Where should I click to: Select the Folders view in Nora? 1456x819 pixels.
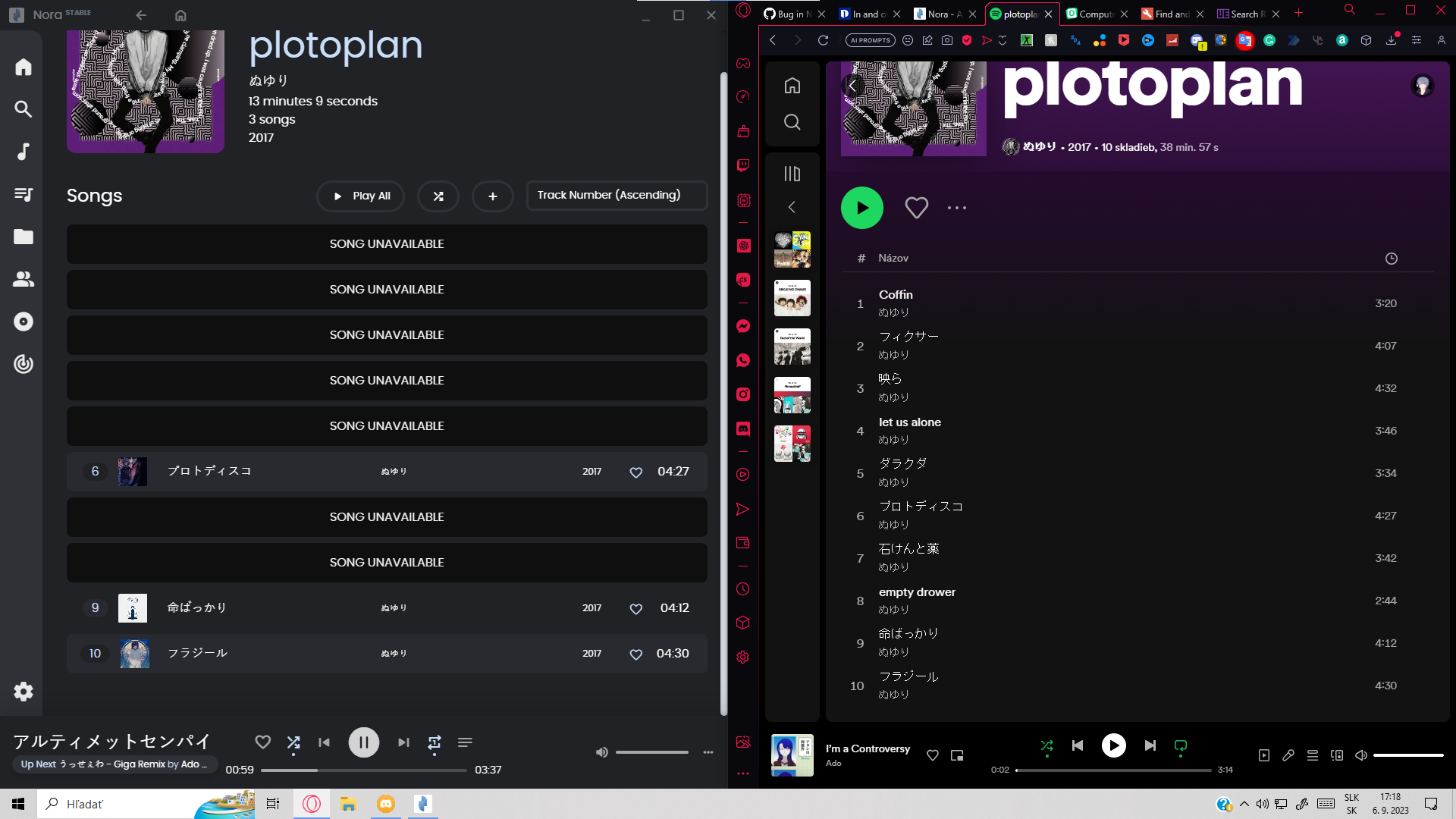point(24,237)
